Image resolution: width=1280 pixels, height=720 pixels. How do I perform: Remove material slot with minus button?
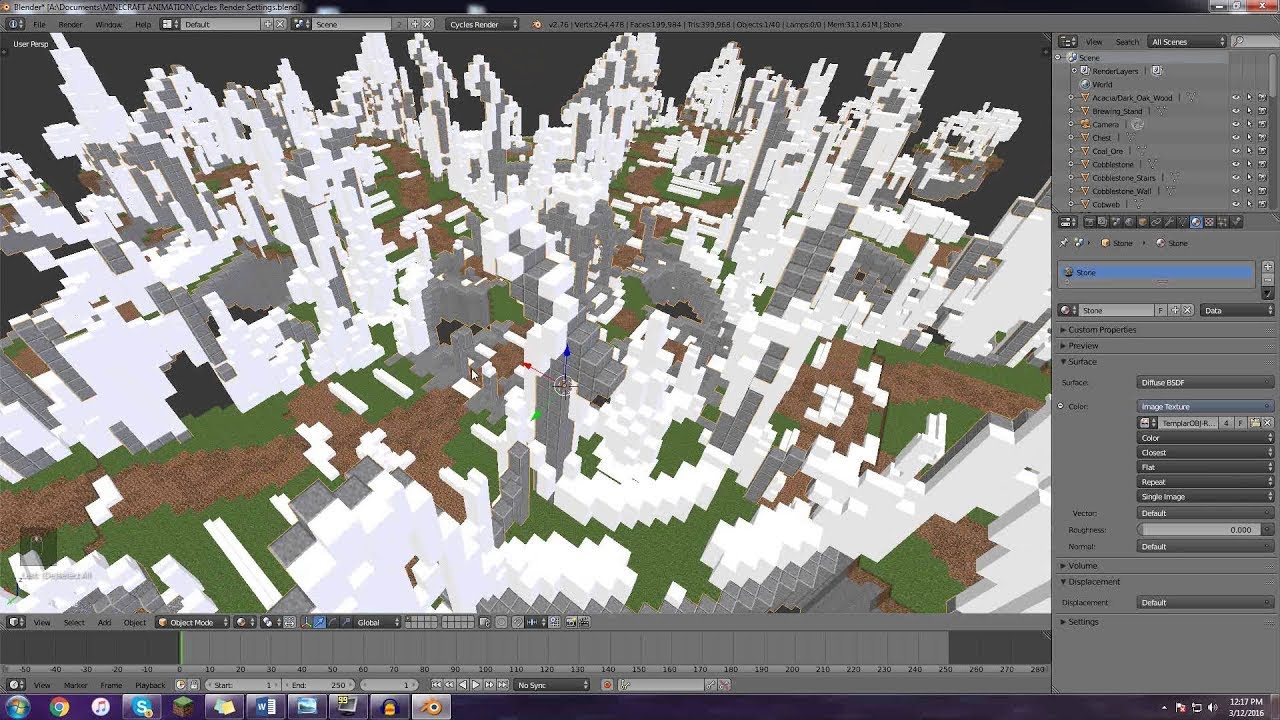tap(1268, 280)
